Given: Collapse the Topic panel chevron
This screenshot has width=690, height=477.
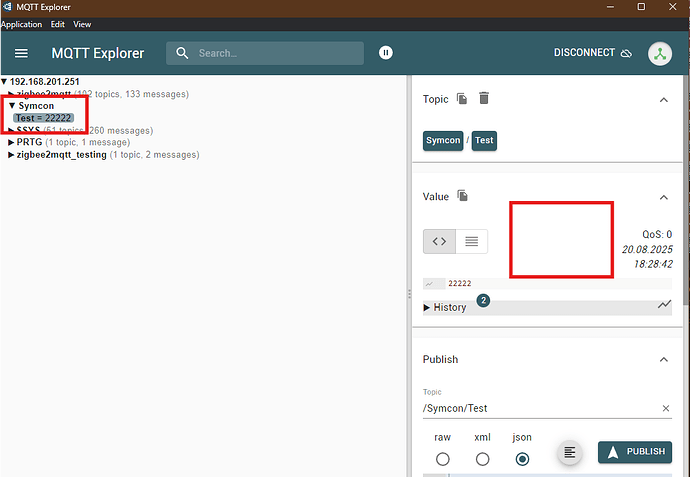Looking at the screenshot, I should 664,100.
